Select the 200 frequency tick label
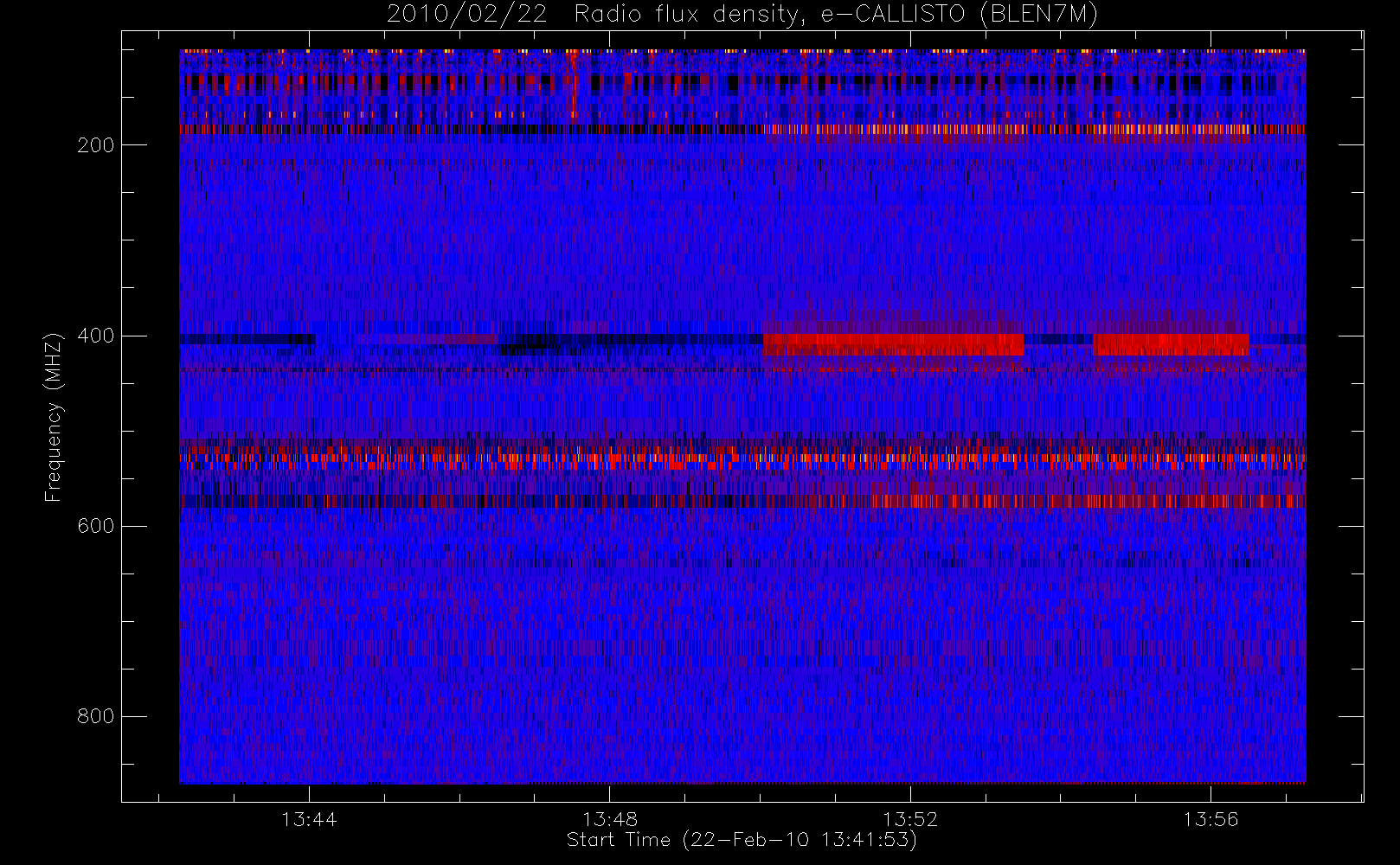Image resolution: width=1400 pixels, height=865 pixels. tap(96, 145)
